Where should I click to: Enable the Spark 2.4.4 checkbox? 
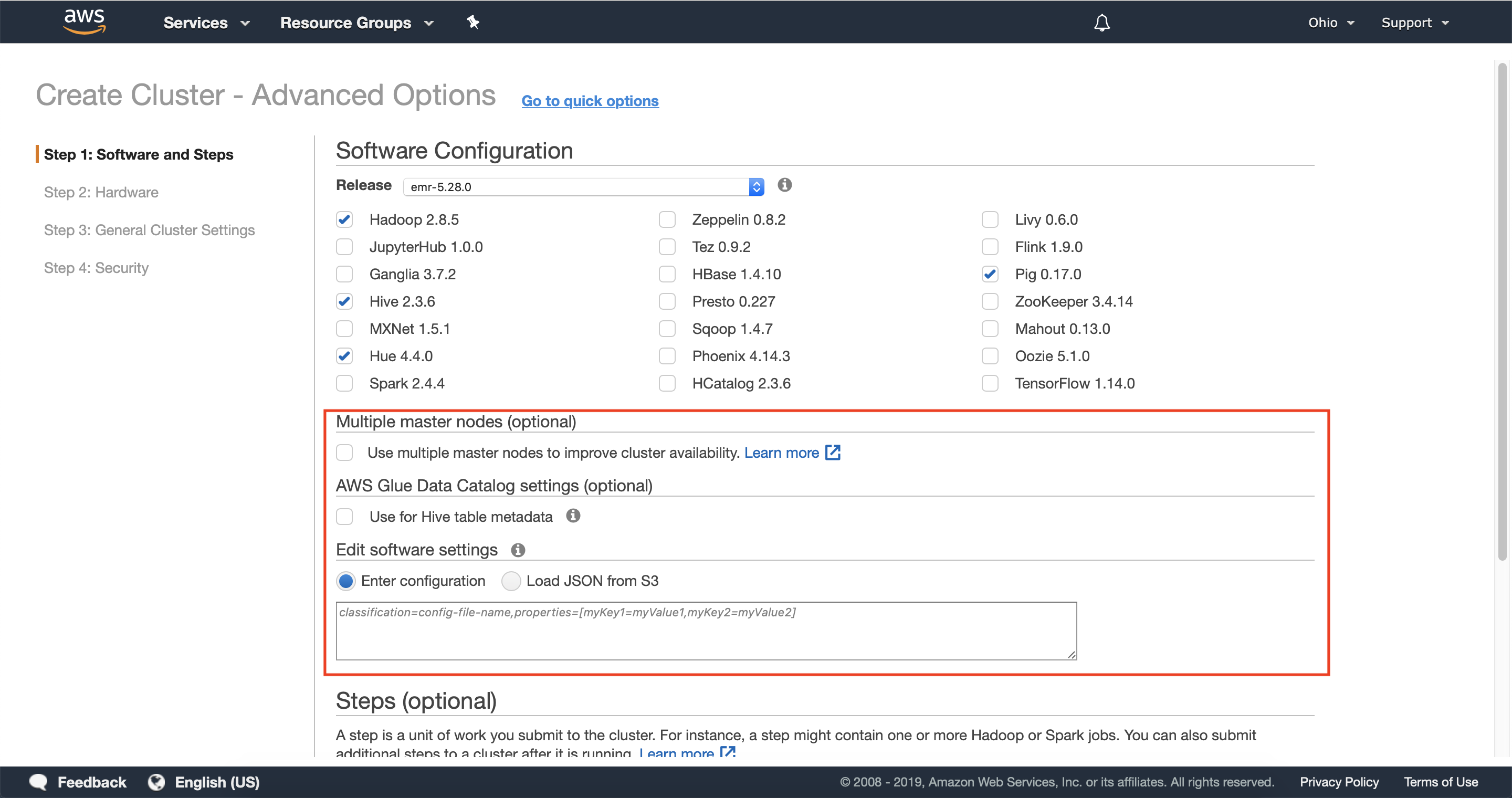pyautogui.click(x=344, y=383)
